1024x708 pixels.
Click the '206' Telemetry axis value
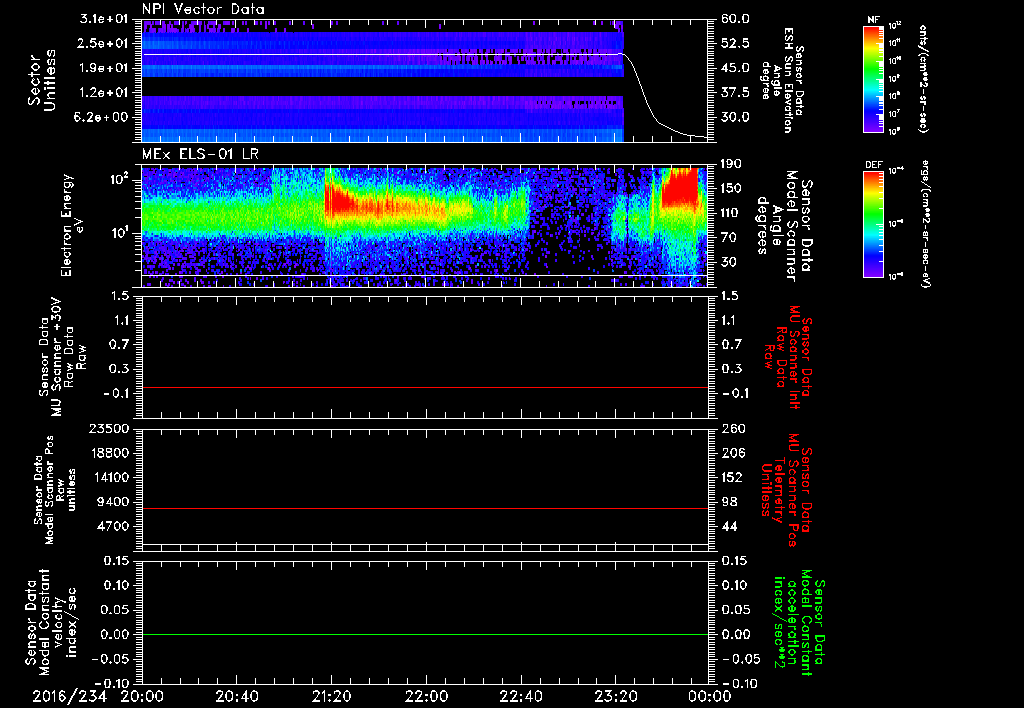tap(731, 453)
